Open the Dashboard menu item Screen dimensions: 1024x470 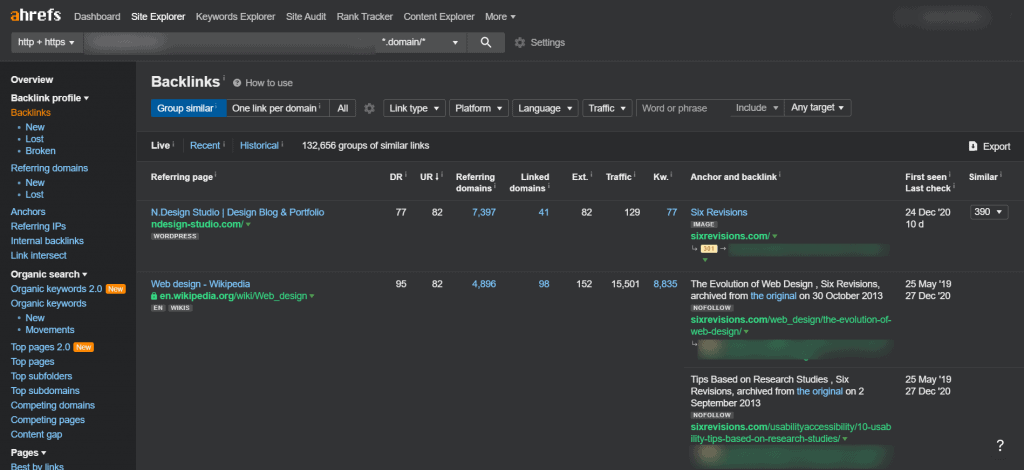tap(97, 16)
